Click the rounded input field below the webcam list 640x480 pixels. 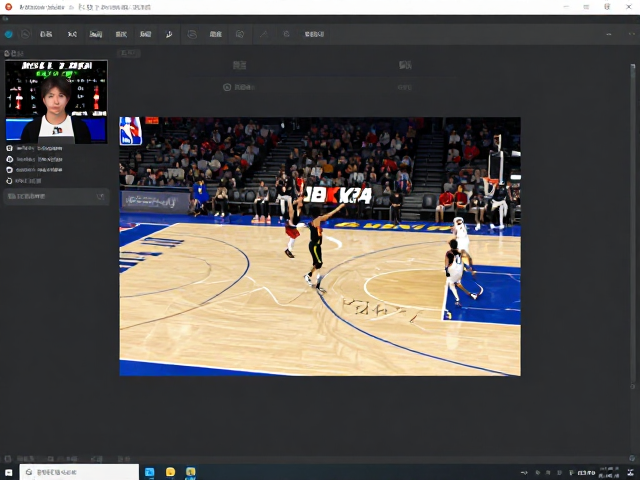(56, 197)
